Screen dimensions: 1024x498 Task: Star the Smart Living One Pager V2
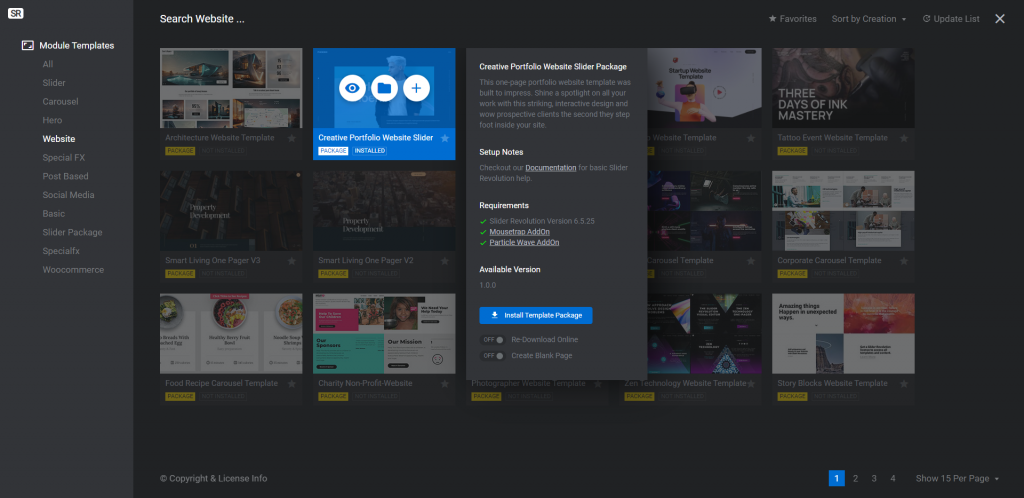click(x=445, y=261)
